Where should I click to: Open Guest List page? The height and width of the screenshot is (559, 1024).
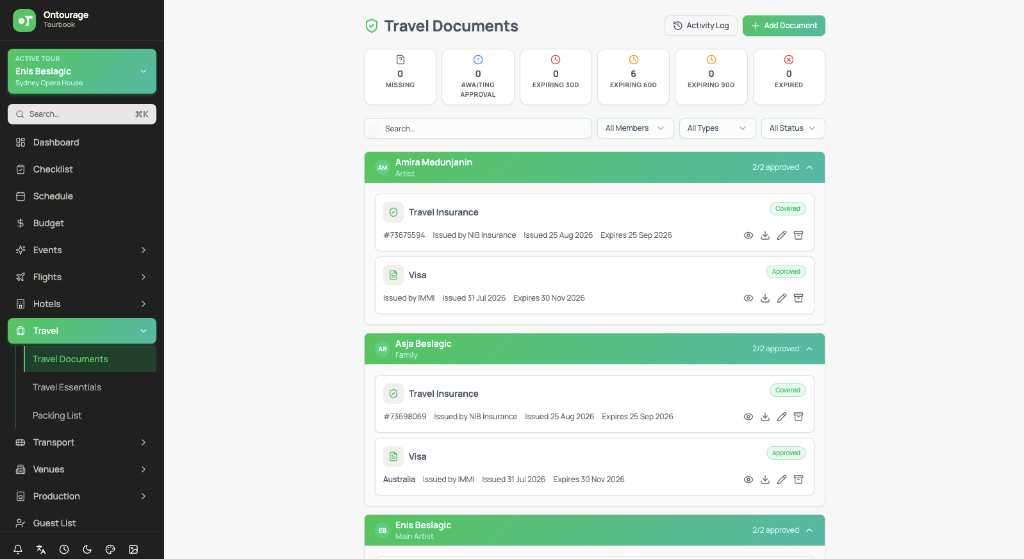tap(82, 523)
